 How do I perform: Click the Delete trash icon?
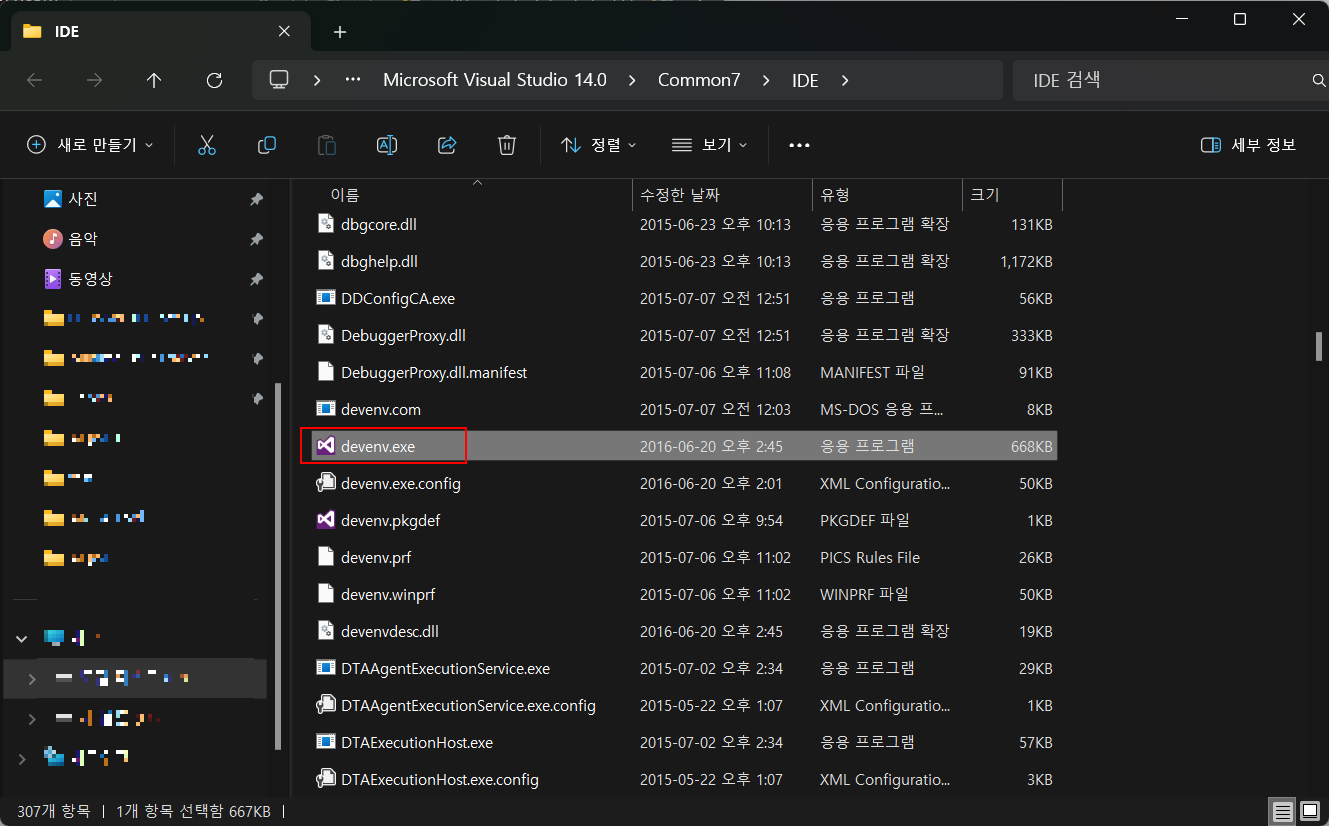click(x=507, y=145)
